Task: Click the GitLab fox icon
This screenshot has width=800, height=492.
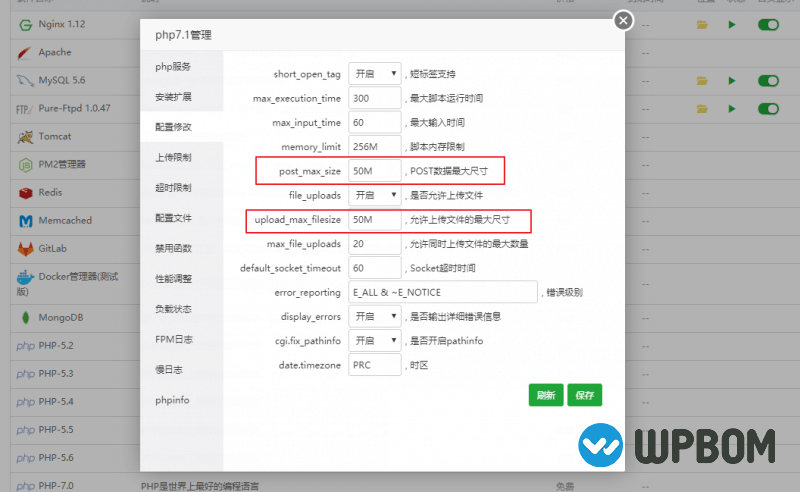Action: (x=26, y=249)
